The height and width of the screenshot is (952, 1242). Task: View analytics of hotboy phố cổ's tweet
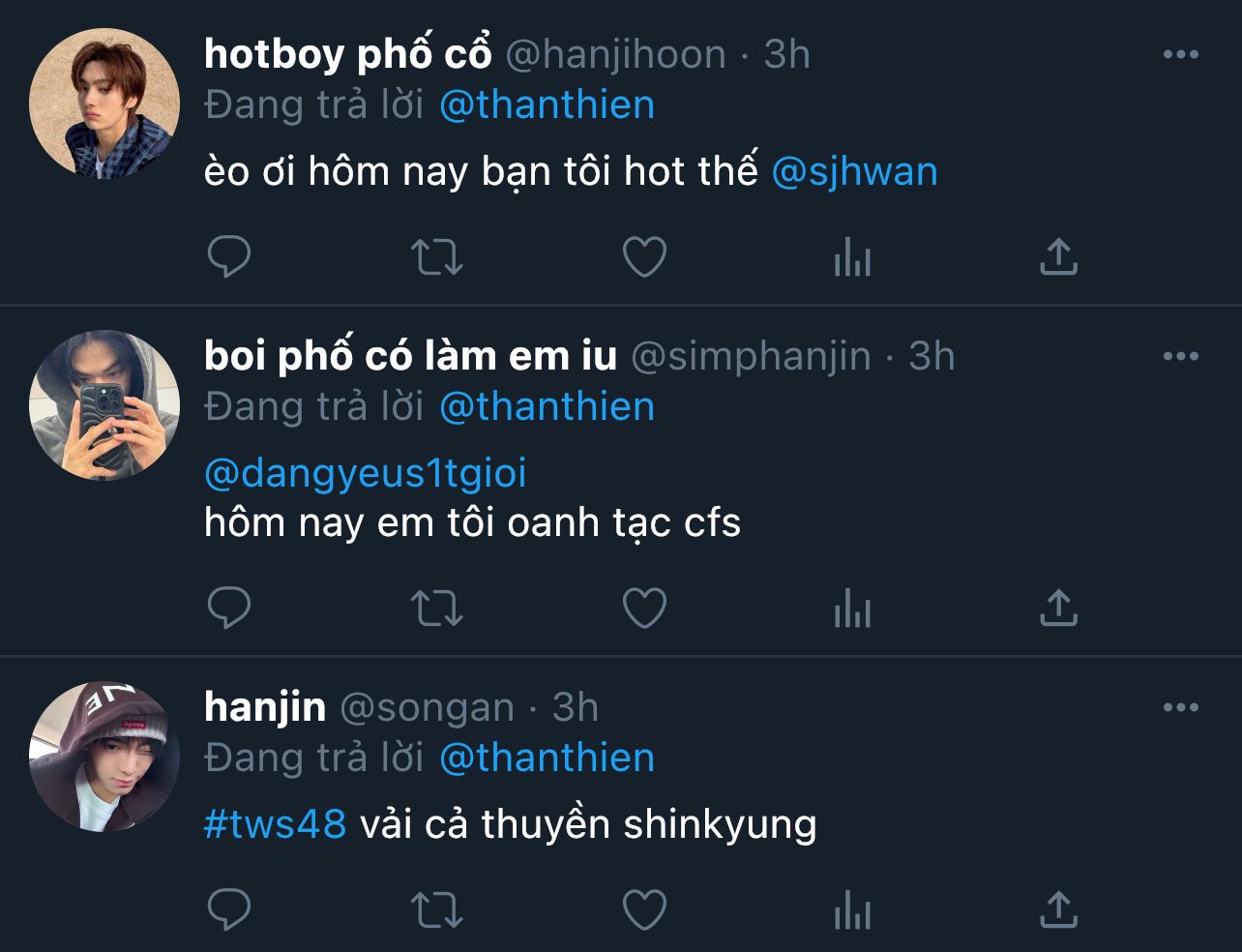pos(852,258)
